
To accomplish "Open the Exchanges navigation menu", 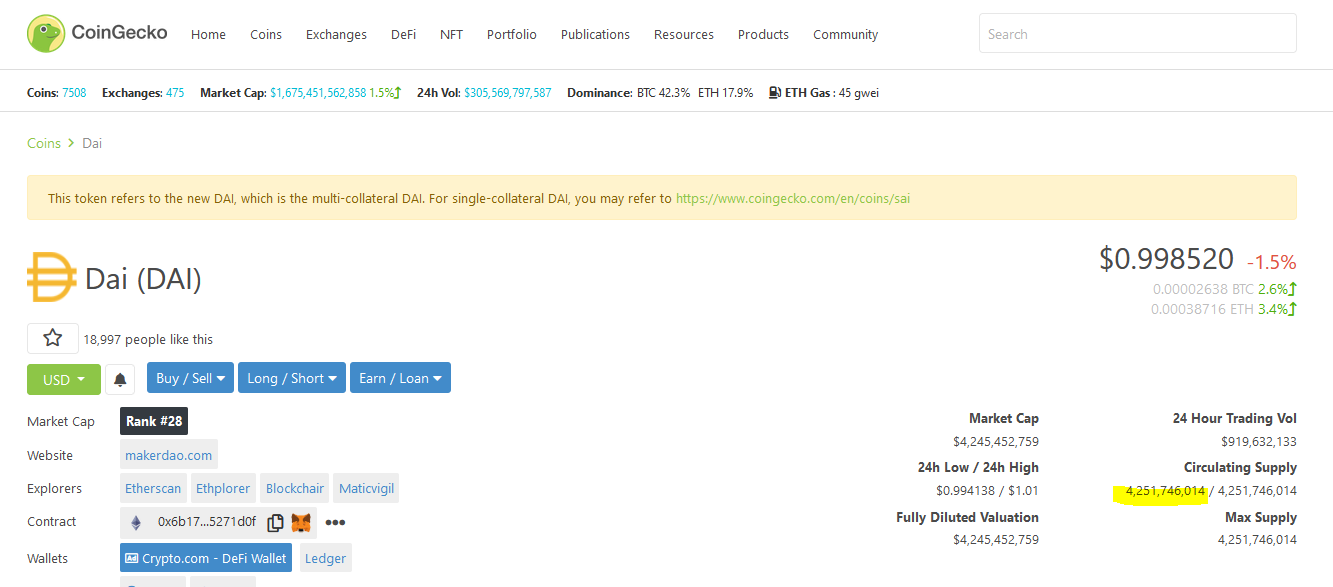I will (x=336, y=34).
